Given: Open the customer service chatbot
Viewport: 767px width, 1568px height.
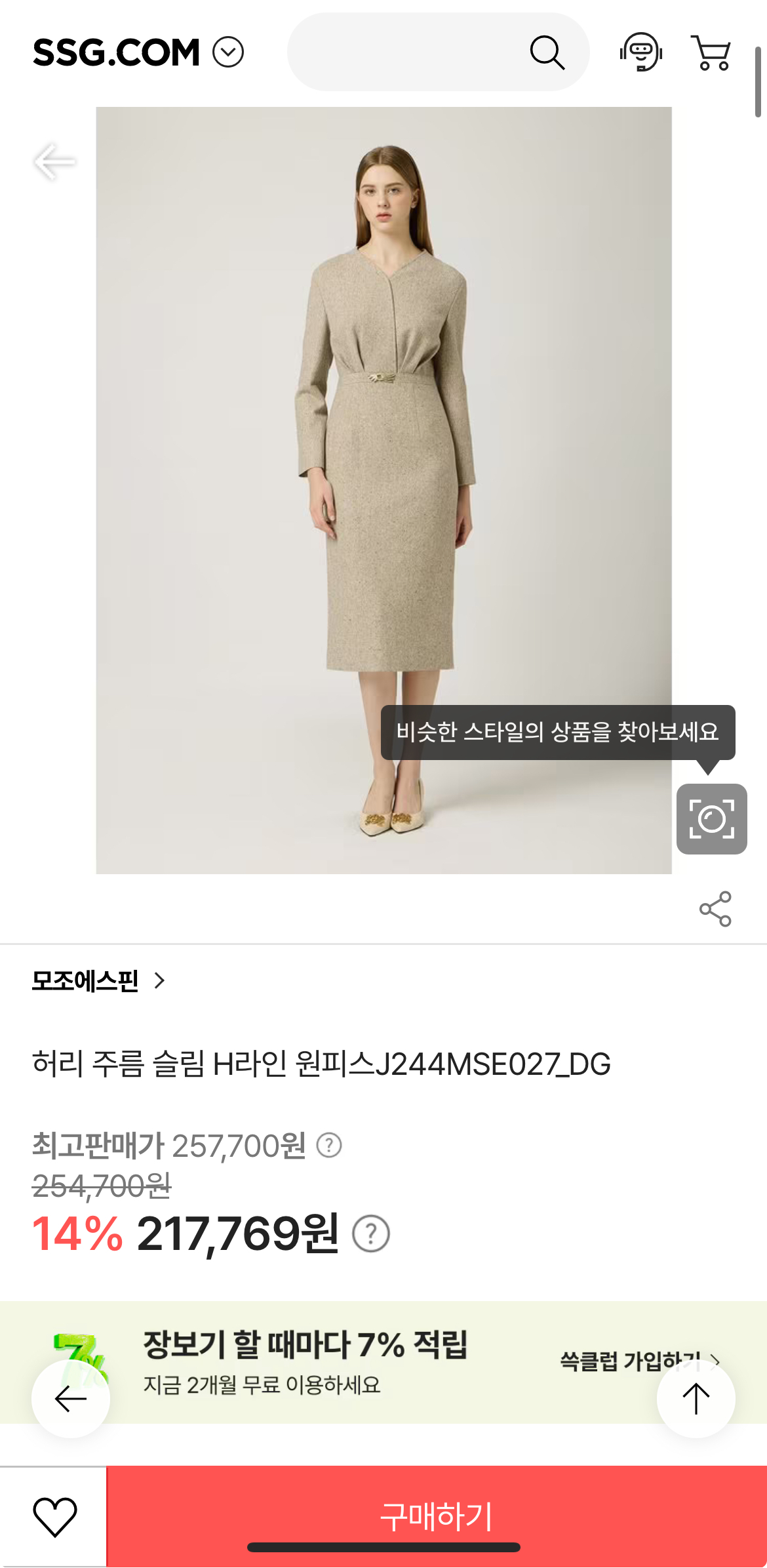Looking at the screenshot, I should point(640,52).
